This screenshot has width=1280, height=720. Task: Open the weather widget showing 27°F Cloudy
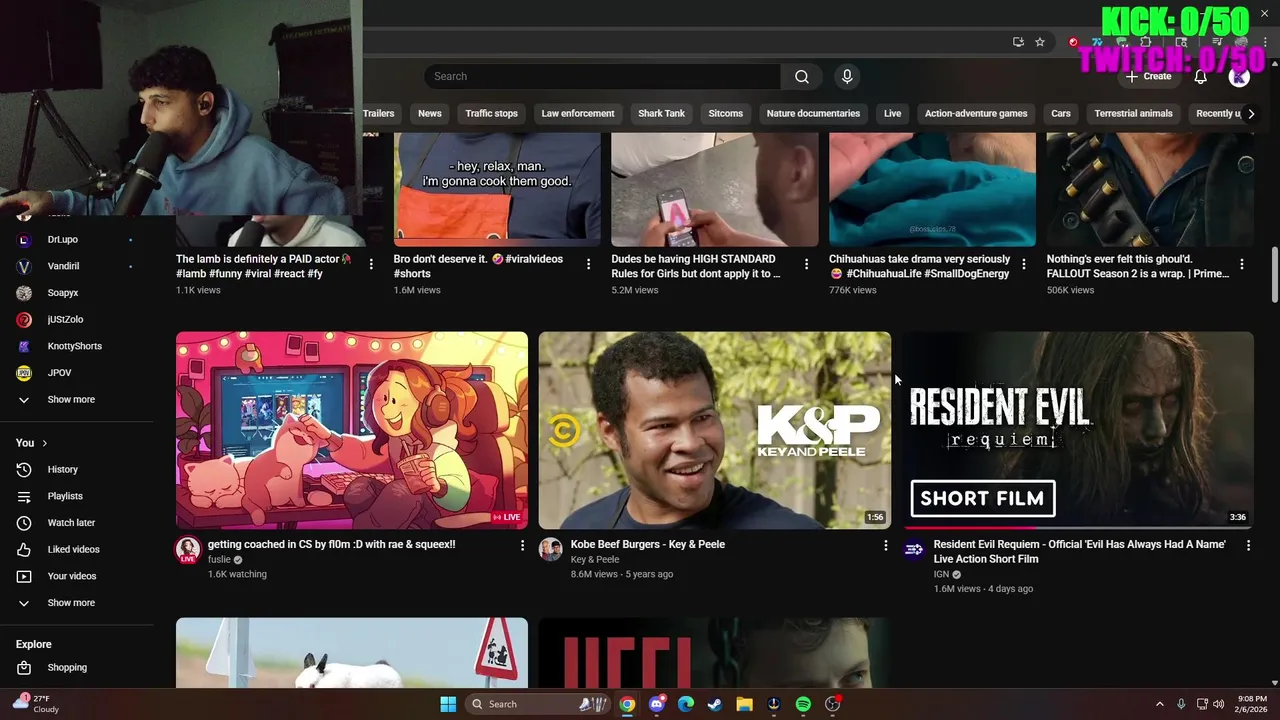36,703
